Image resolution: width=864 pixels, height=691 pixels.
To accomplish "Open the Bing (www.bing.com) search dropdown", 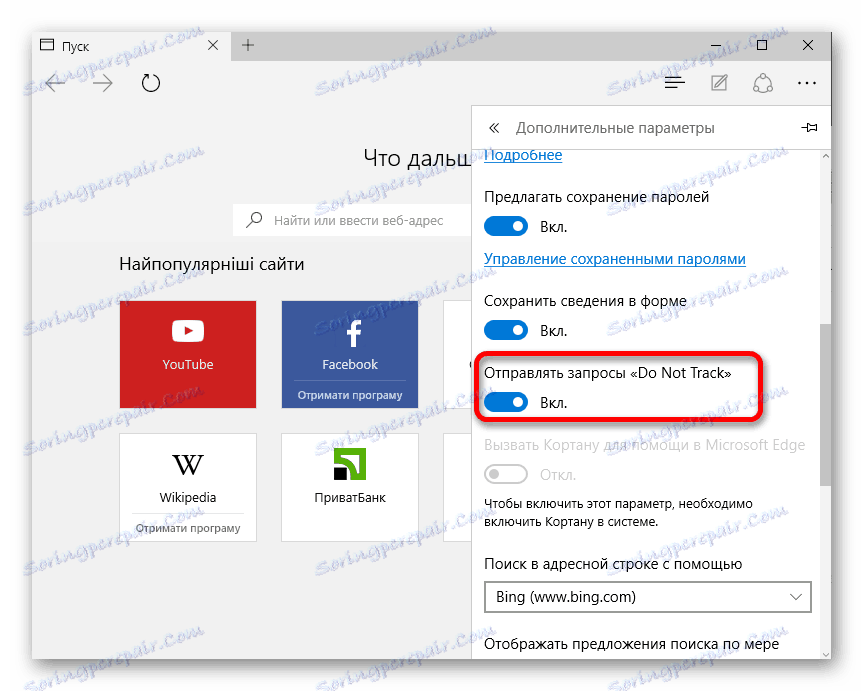I will point(647,597).
